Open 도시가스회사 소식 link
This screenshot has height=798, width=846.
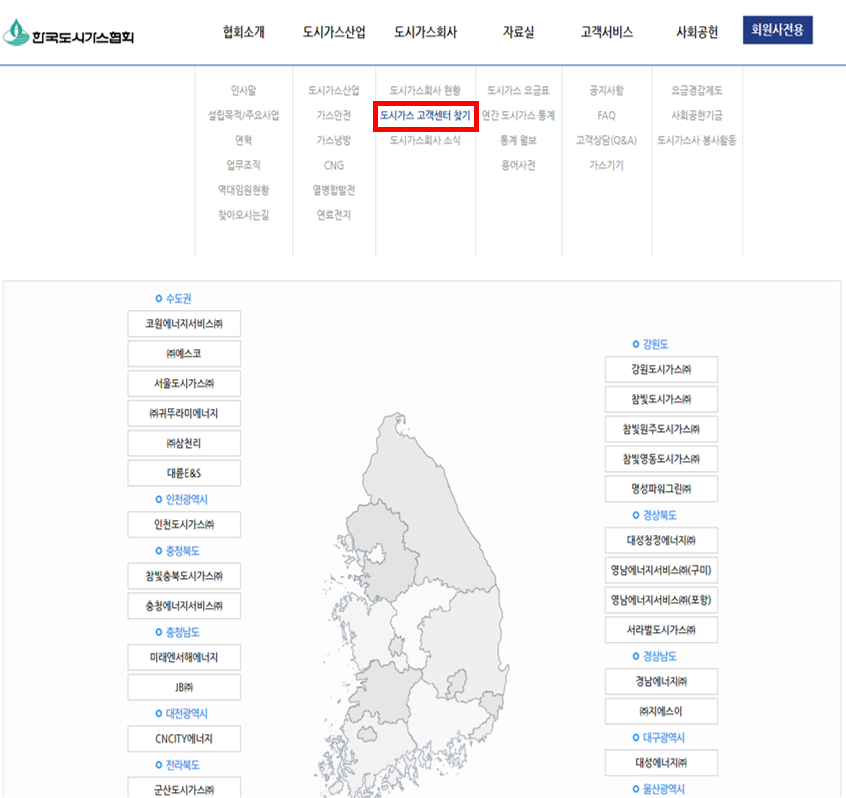[426, 140]
